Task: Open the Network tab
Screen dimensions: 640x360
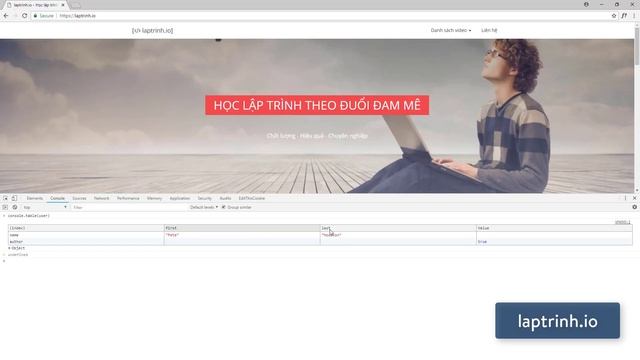Action: (x=101, y=198)
